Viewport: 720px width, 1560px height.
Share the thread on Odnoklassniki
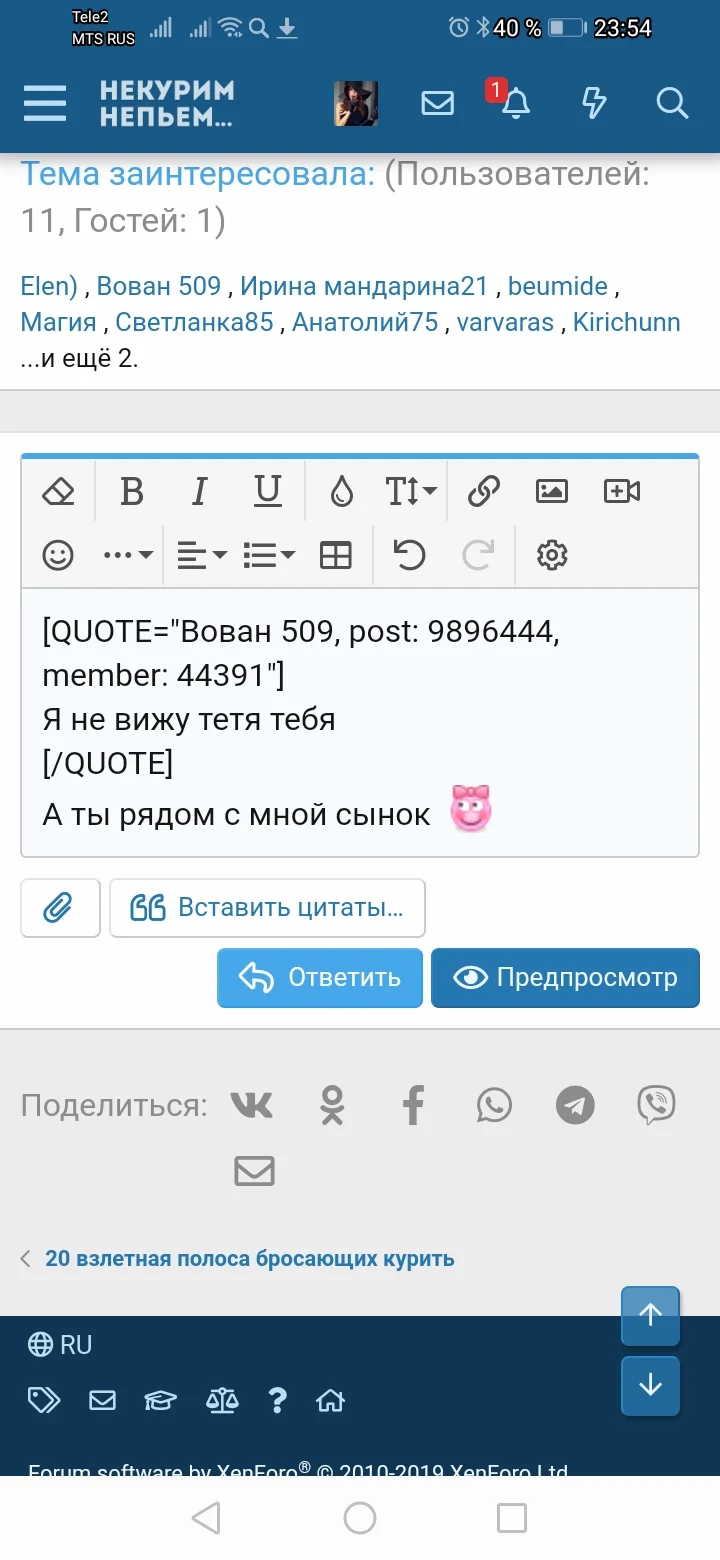tap(332, 1105)
